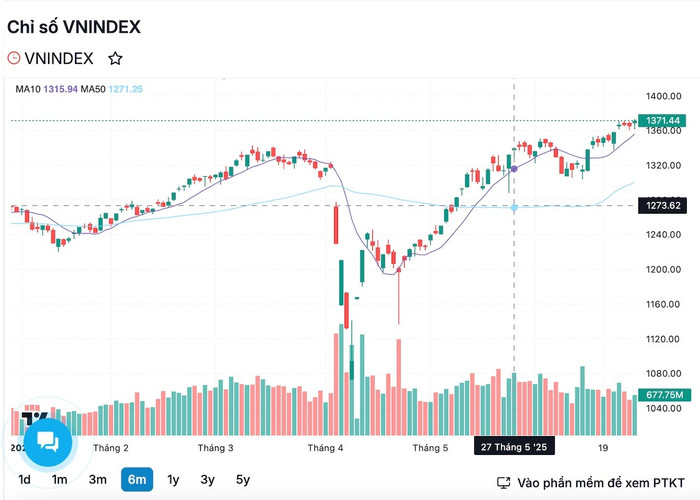This screenshot has width=700, height=500.
Task: Switch chart to the 3m range
Action: (97, 479)
